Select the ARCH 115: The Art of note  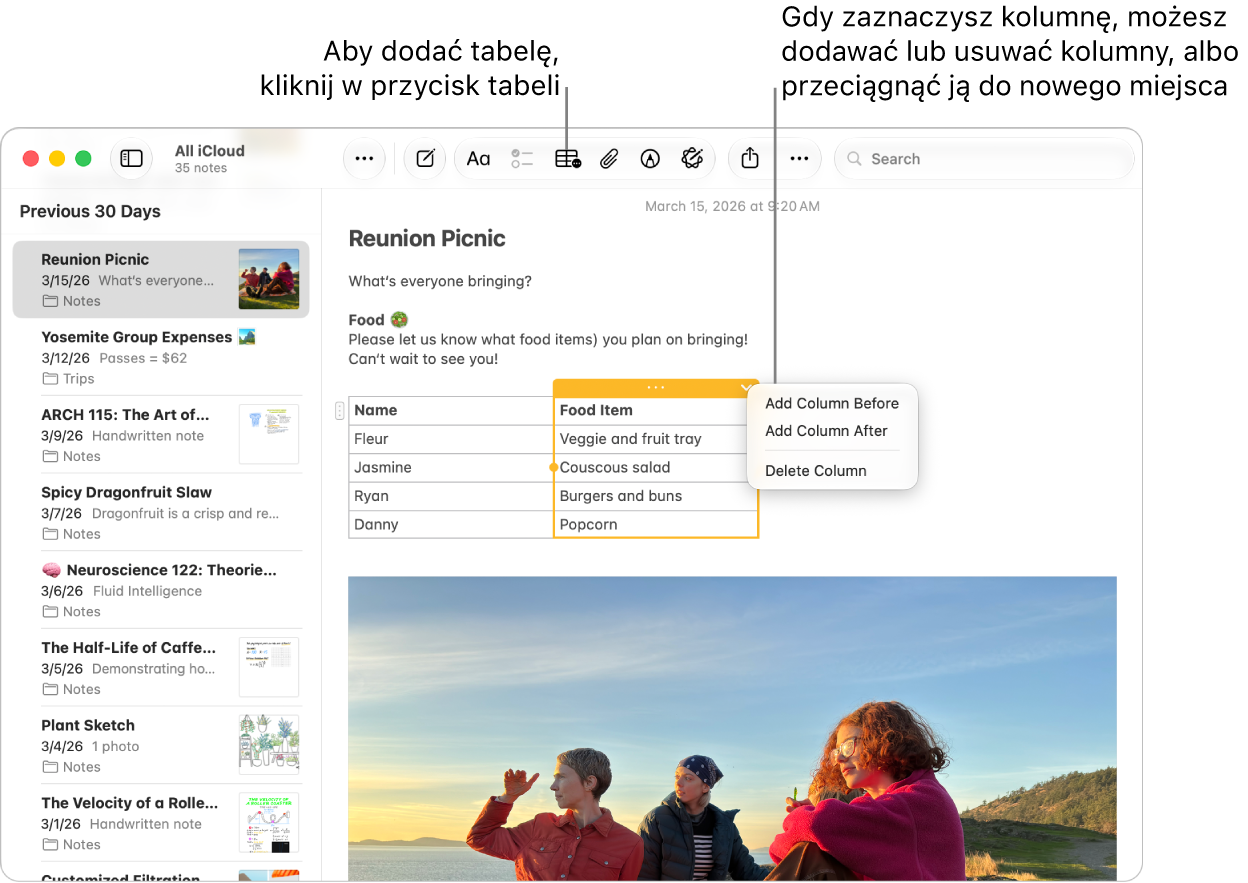point(161,435)
